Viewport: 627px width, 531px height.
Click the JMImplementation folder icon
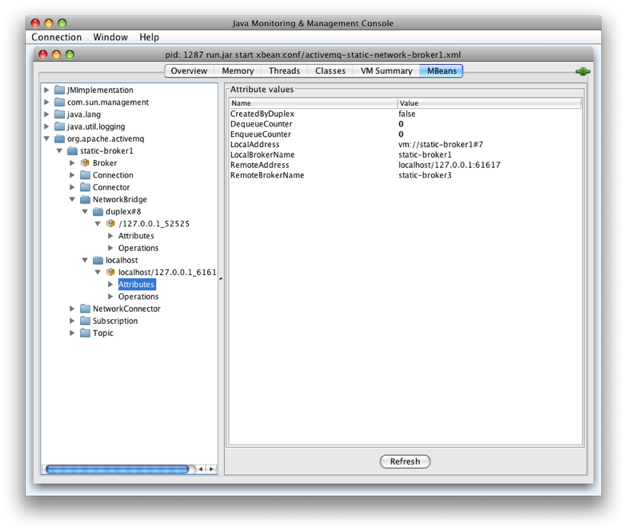coord(60,90)
